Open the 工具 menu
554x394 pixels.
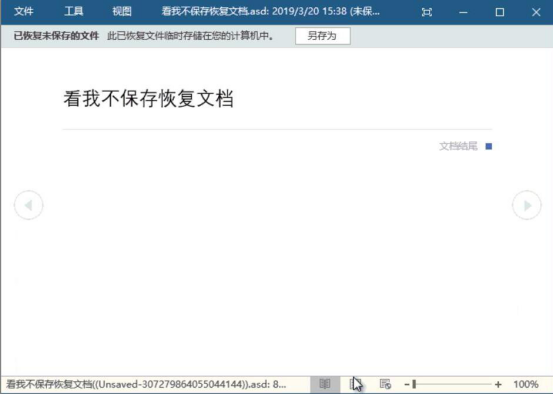point(73,11)
